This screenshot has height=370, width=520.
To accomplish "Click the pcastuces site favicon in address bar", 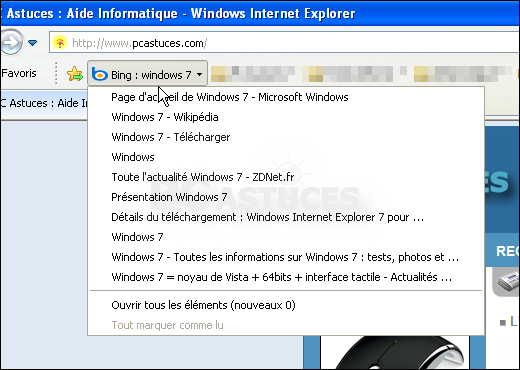I will [x=60, y=43].
